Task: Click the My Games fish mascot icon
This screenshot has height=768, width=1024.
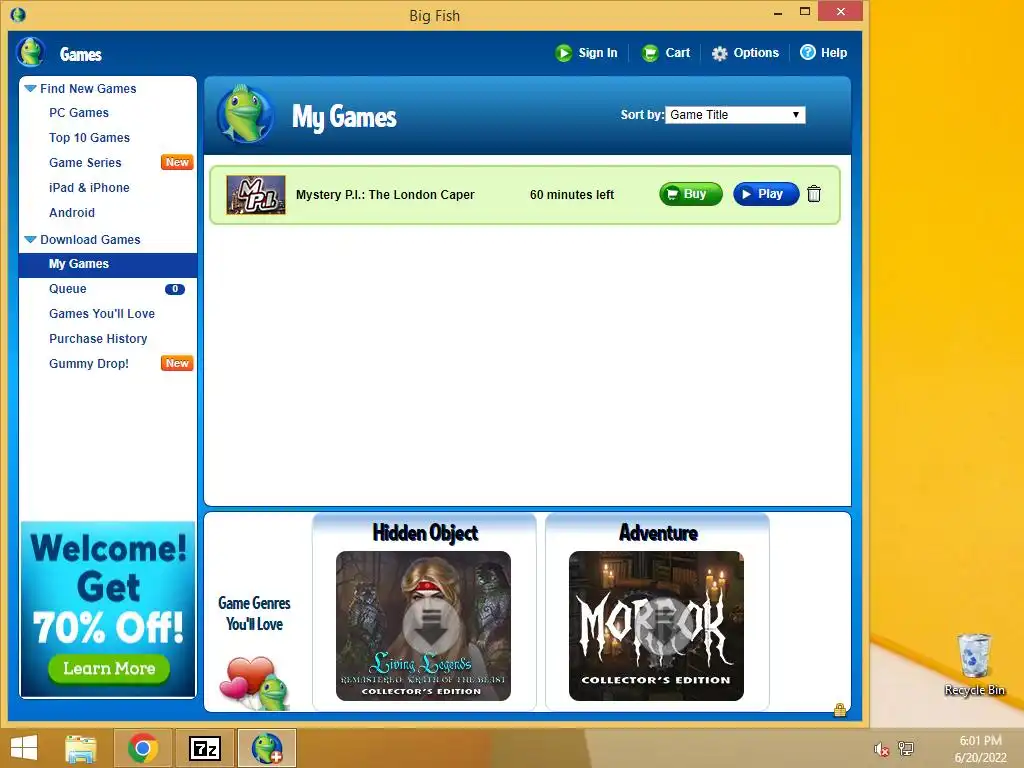Action: 245,115
